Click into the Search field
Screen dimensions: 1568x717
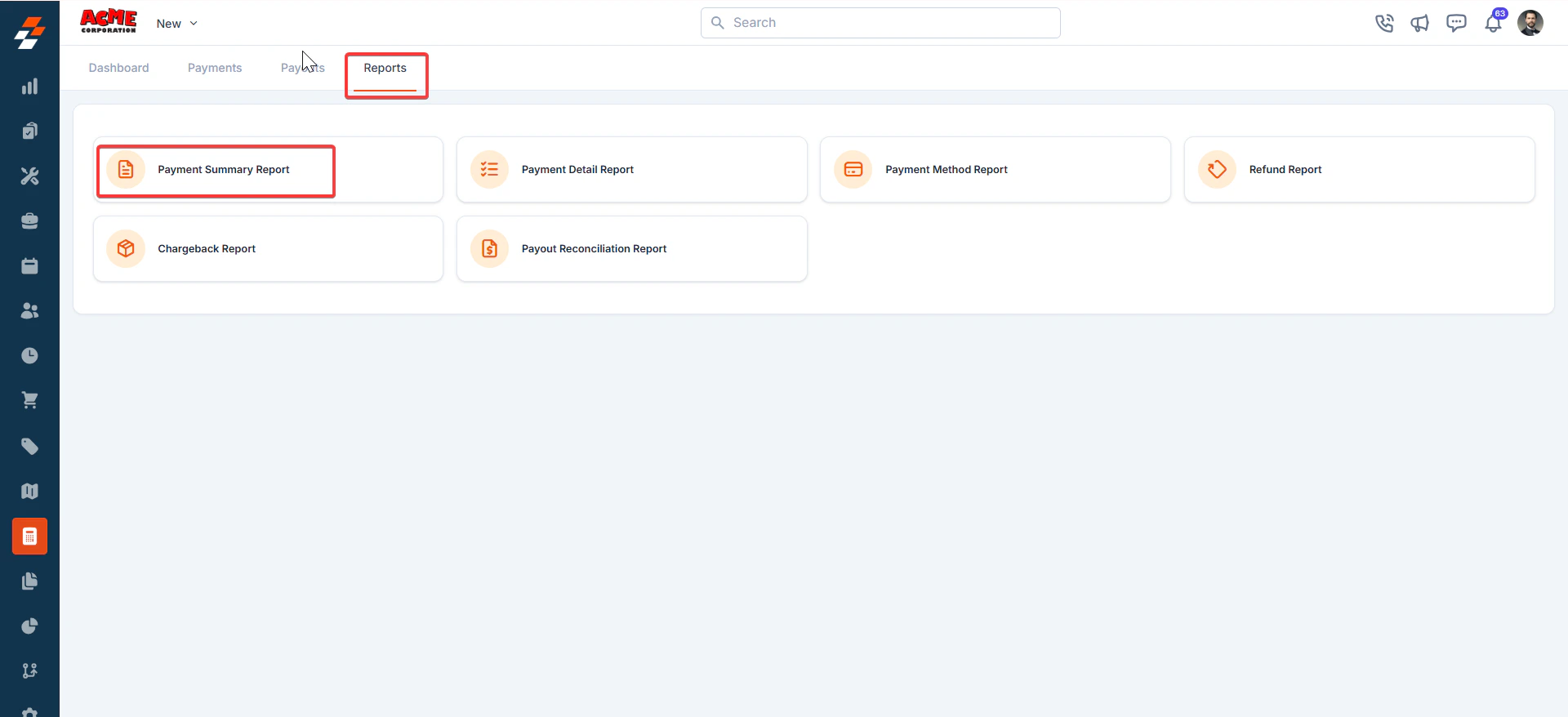coord(880,23)
